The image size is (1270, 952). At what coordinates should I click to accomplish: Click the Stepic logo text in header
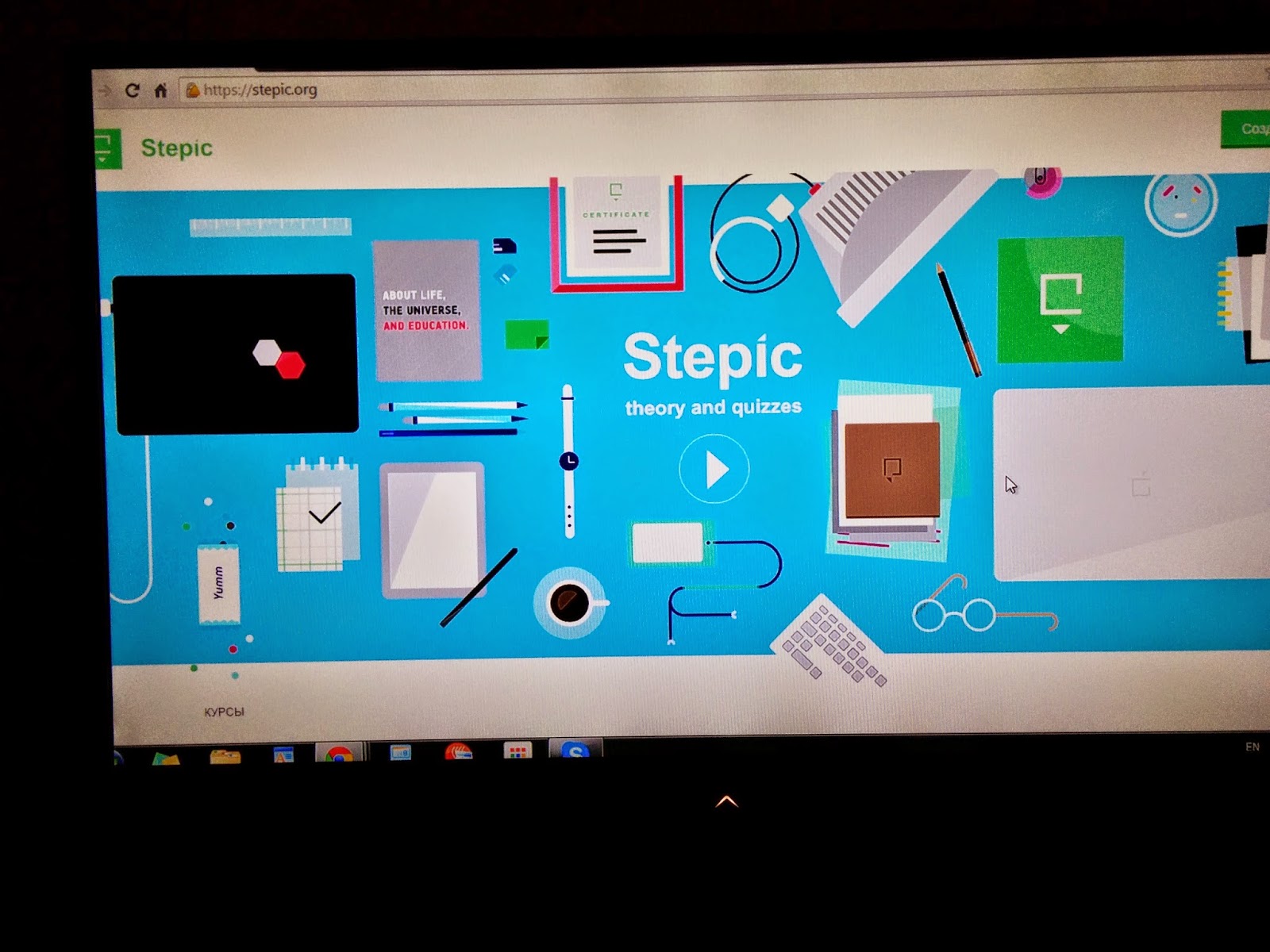(x=177, y=148)
